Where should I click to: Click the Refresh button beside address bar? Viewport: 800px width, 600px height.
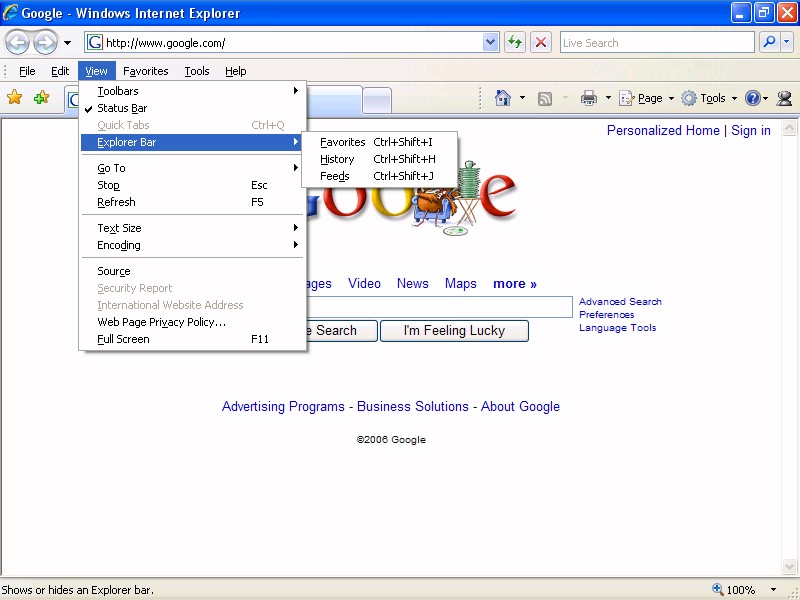pyautogui.click(x=515, y=42)
